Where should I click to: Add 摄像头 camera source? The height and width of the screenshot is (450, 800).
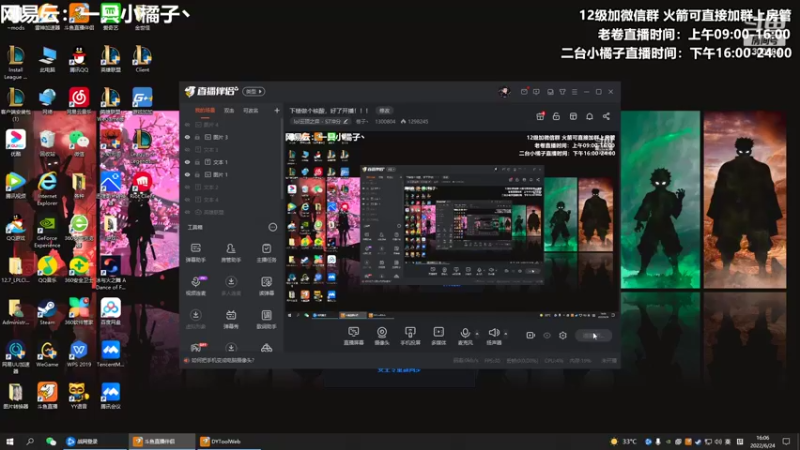tap(382, 336)
